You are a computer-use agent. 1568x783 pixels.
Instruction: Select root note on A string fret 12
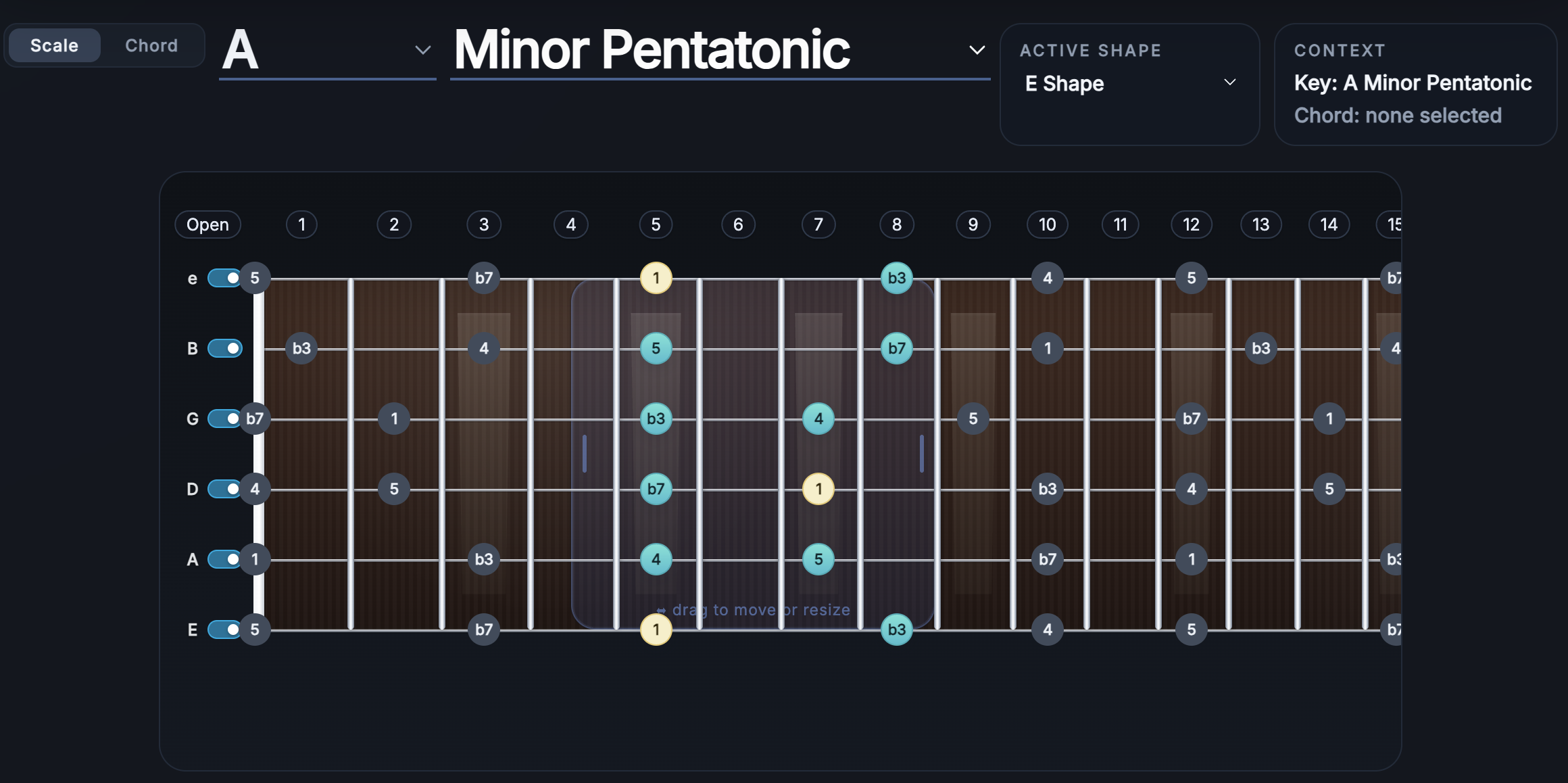[1192, 559]
